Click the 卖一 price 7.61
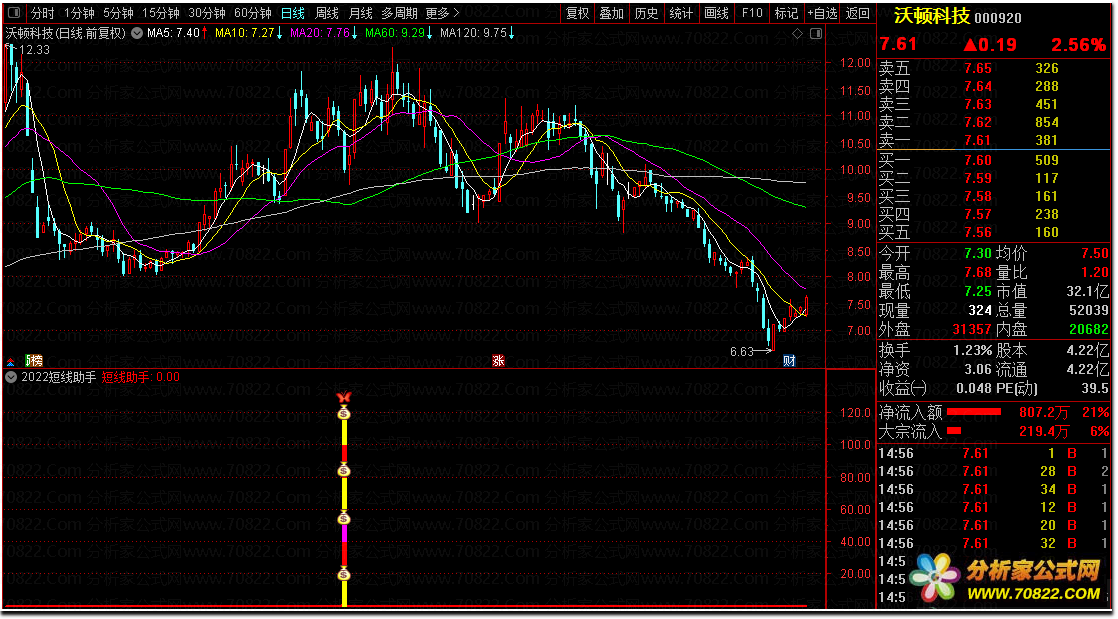Image resolution: width=1118 pixels, height=619 pixels. [x=978, y=140]
